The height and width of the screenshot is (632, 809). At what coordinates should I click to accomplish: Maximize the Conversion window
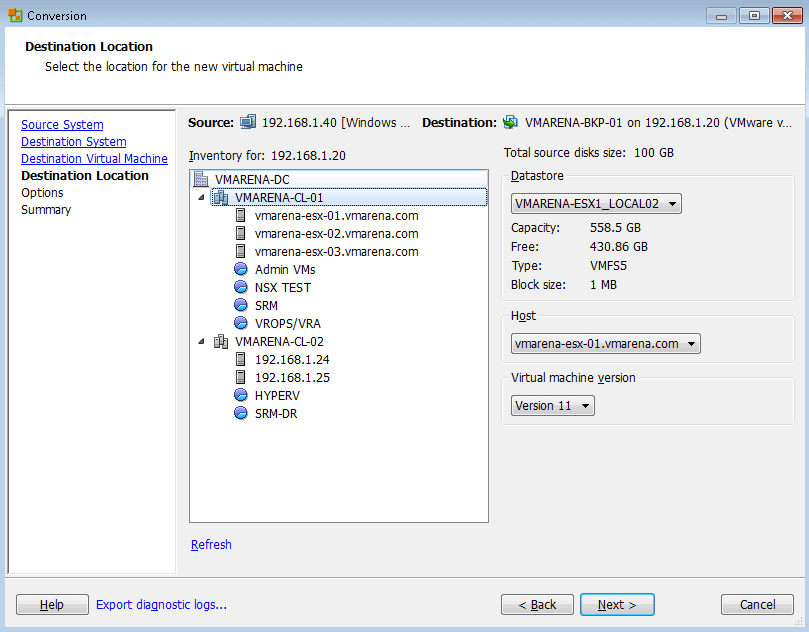click(x=754, y=16)
